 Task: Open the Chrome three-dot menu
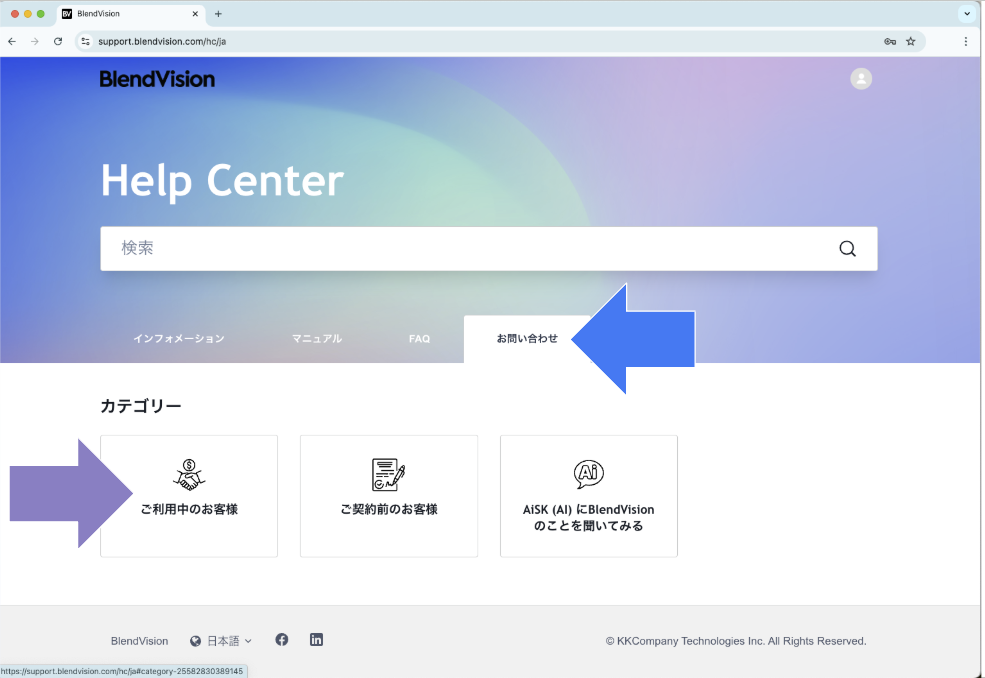[x=966, y=41]
